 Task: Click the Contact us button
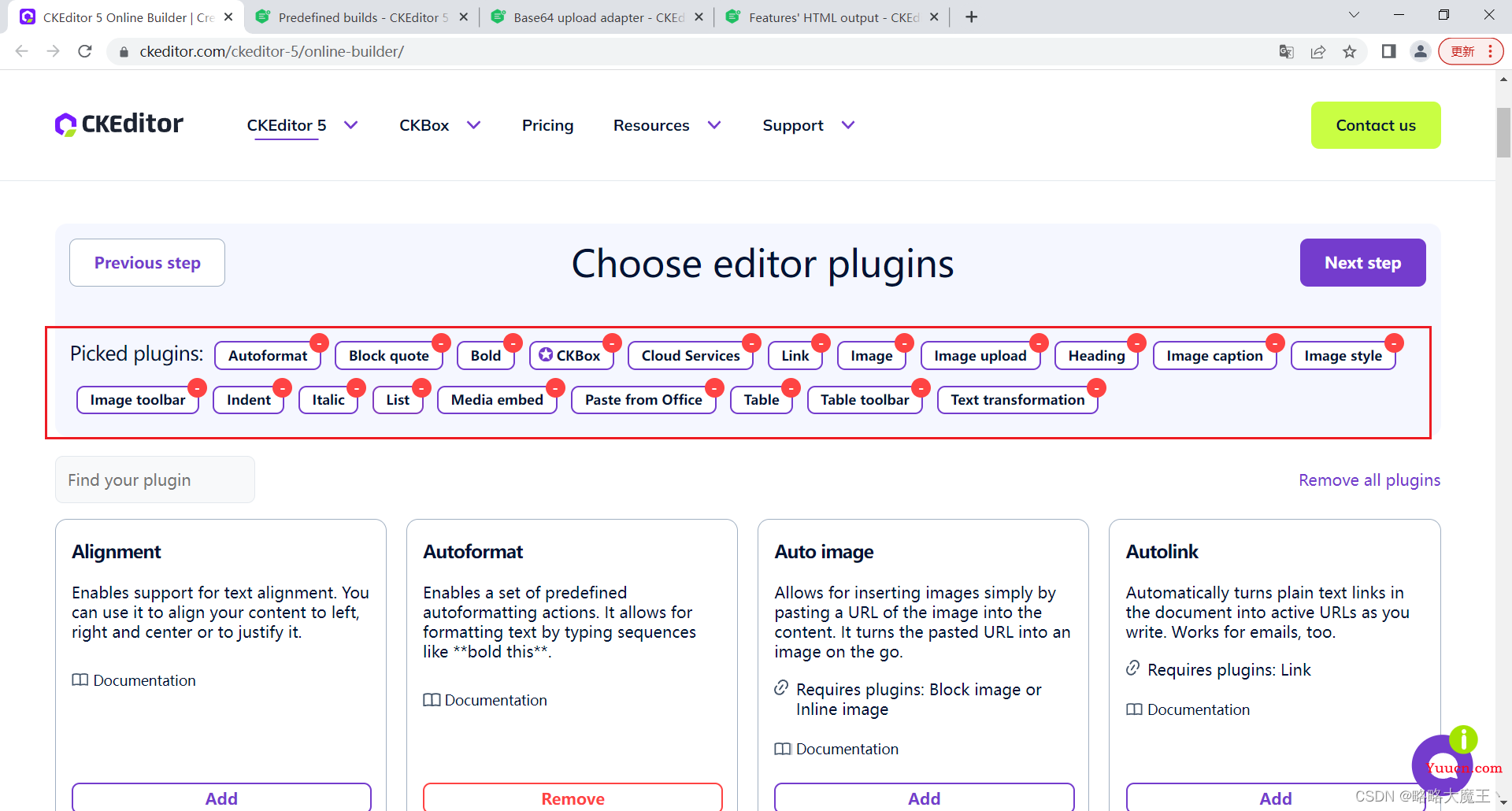[x=1376, y=125]
